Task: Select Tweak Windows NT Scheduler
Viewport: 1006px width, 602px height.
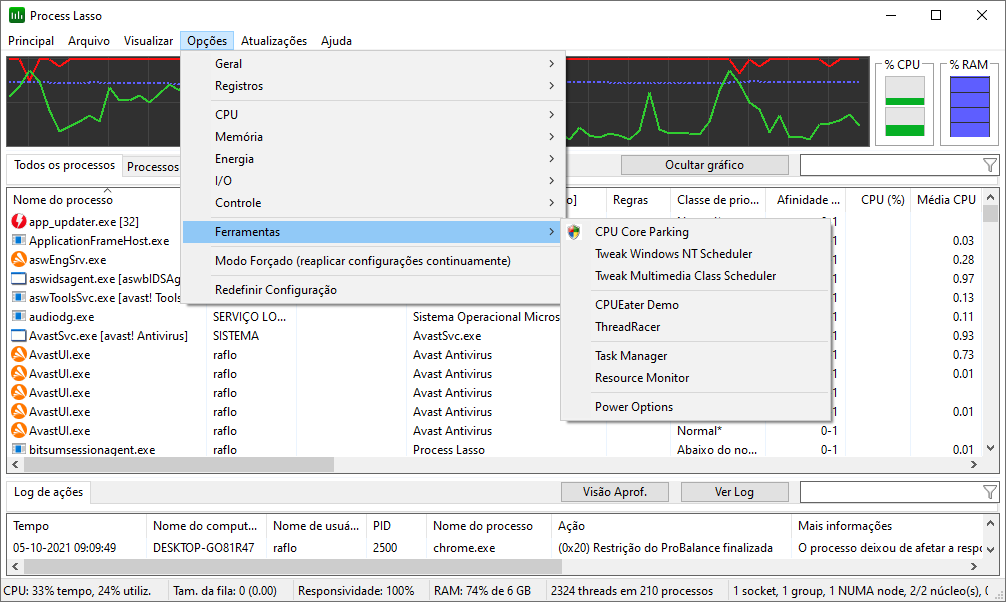Action: tap(673, 254)
